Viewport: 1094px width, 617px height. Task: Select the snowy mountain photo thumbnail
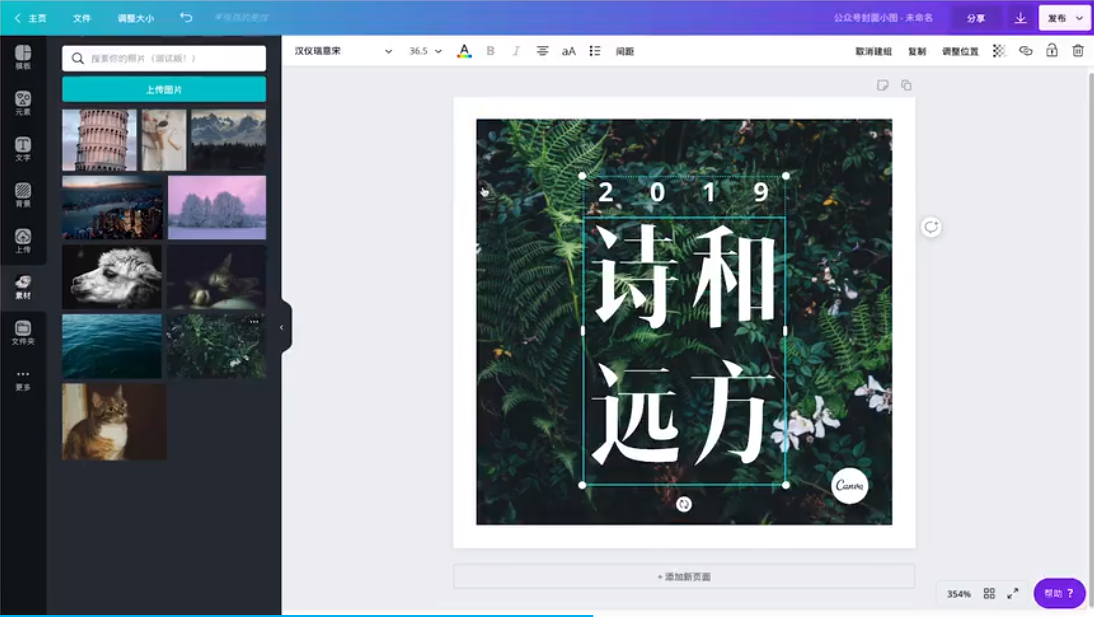coord(228,140)
